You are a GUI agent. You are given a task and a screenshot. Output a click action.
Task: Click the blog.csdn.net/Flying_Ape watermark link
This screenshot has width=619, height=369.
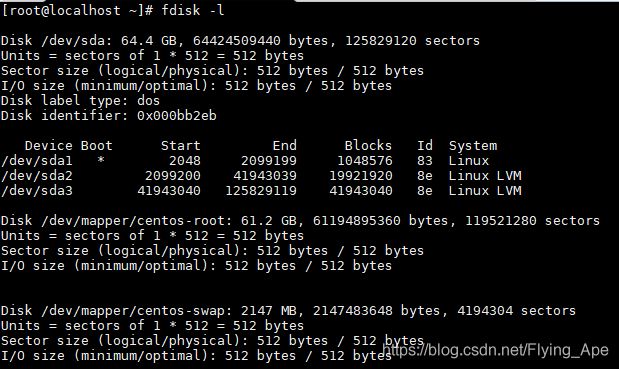click(495, 350)
